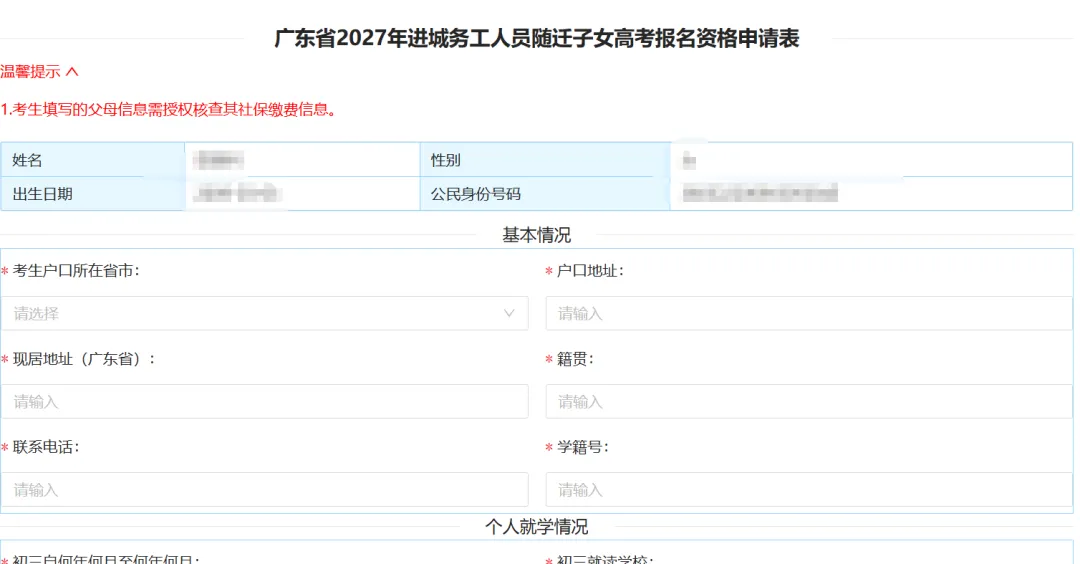Click the 考生户口所在省市 field label

pyautogui.click(x=76, y=271)
